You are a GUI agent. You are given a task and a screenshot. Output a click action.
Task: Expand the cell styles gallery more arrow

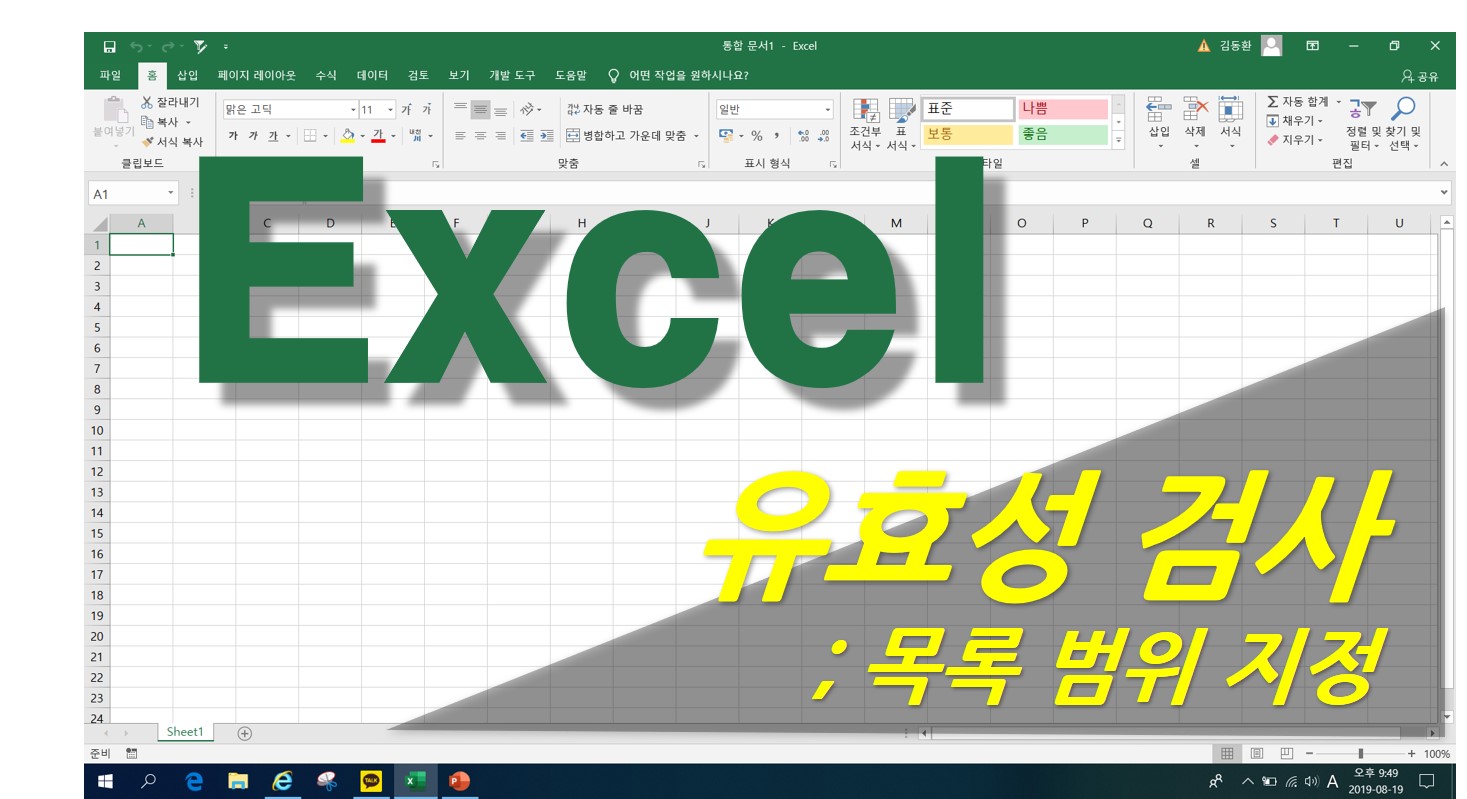point(1118,141)
